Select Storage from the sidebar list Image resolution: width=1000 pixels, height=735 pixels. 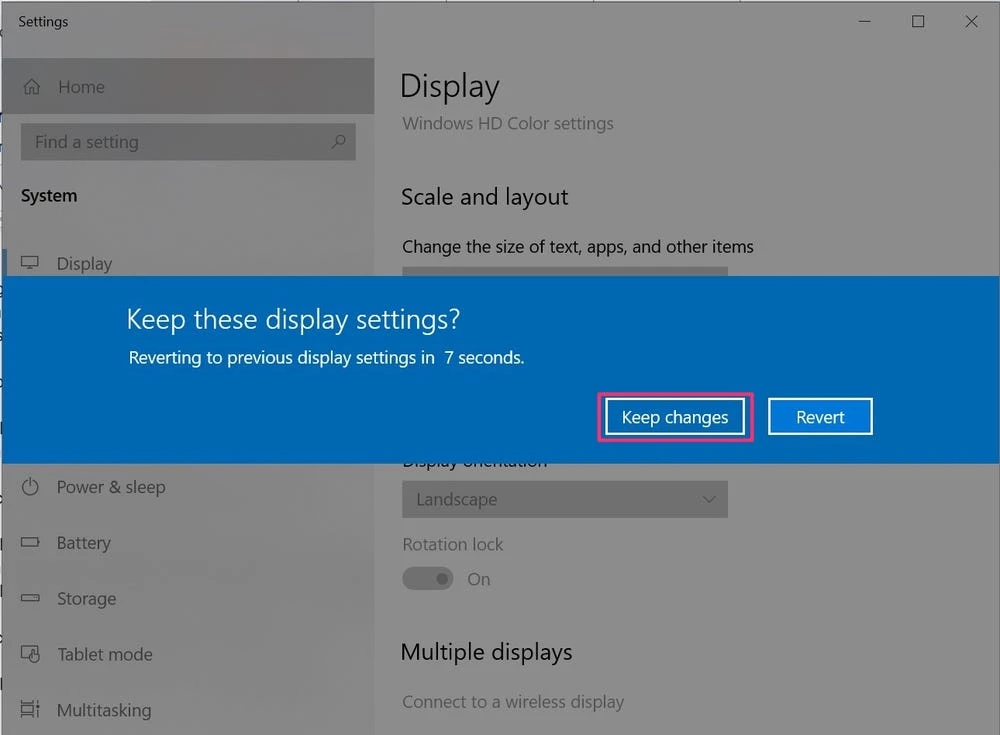[x=86, y=599]
